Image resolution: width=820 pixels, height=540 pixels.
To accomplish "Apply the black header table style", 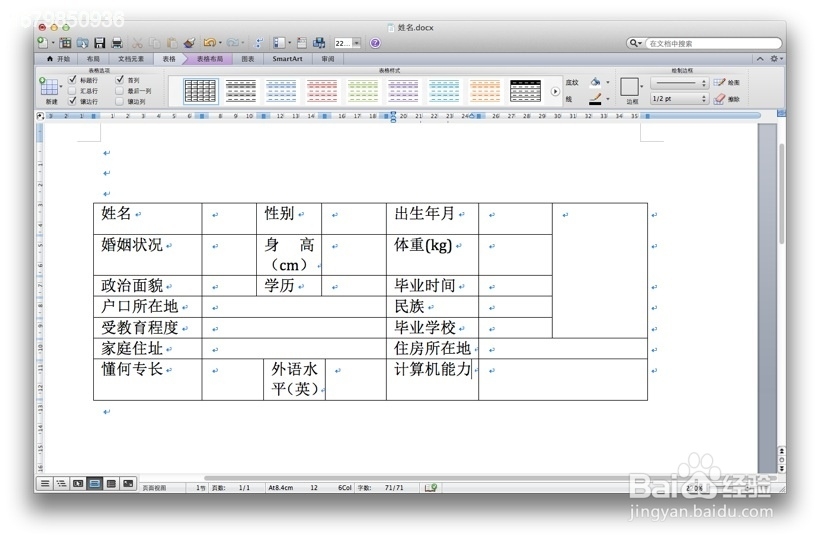I will (525, 91).
